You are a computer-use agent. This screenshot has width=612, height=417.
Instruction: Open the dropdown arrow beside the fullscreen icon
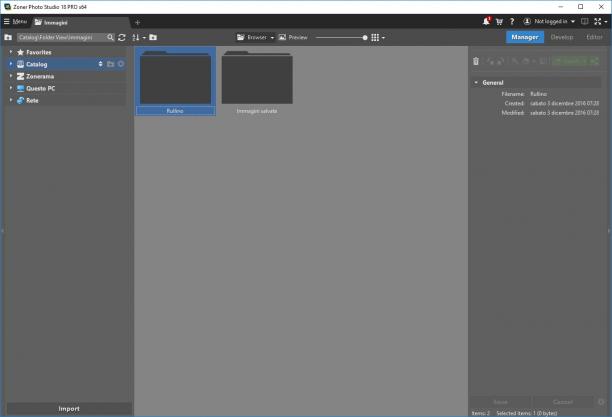(606, 22)
